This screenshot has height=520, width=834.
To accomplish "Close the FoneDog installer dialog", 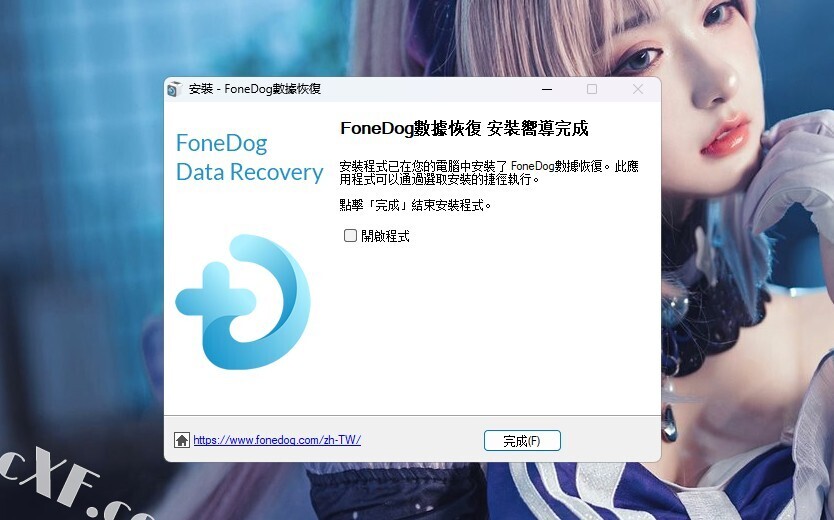I will 638,89.
